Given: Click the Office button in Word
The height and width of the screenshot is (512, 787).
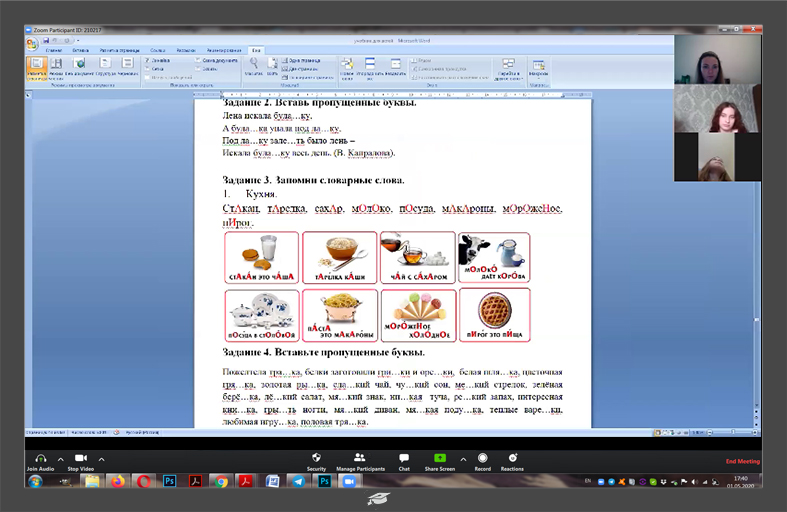Looking at the screenshot, I should tap(32, 44).
